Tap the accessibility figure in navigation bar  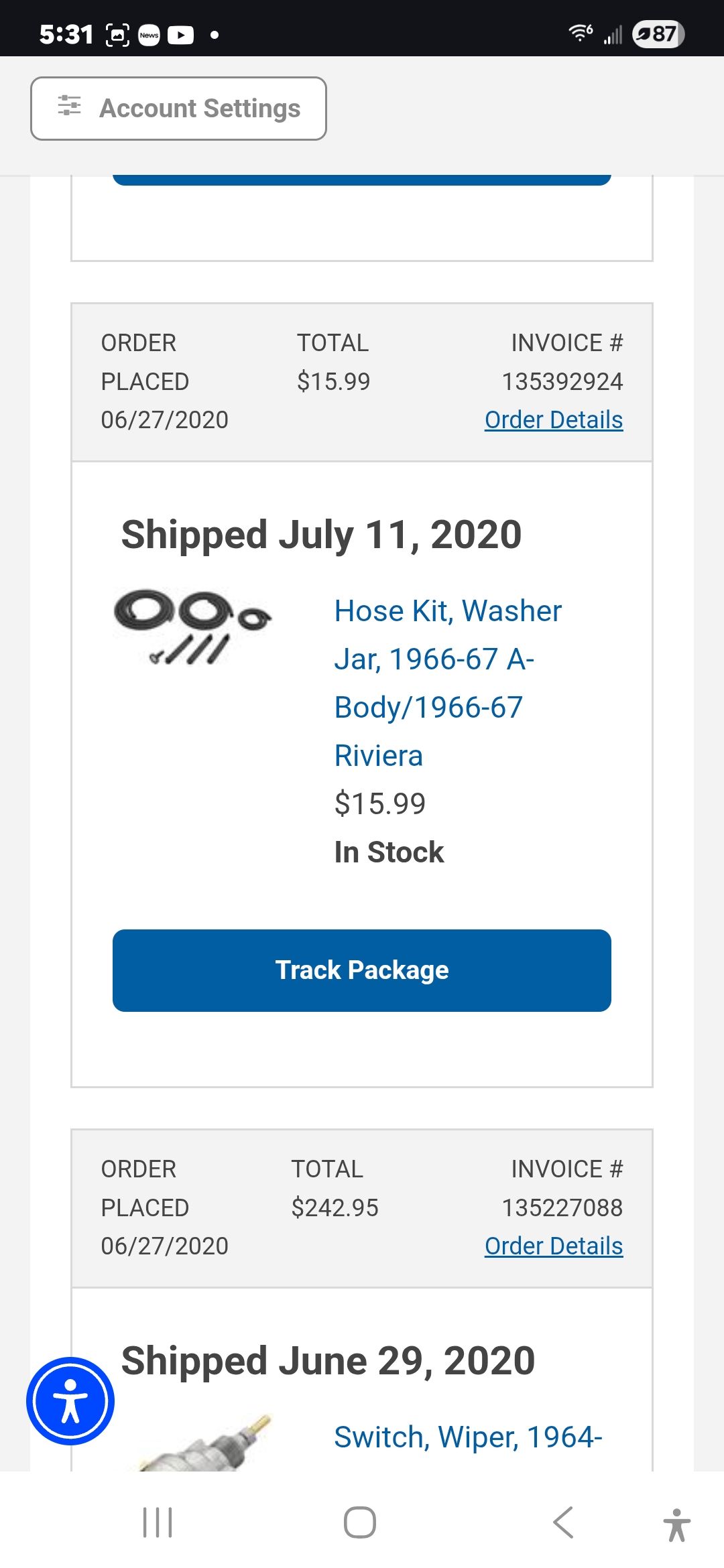[x=677, y=1524]
